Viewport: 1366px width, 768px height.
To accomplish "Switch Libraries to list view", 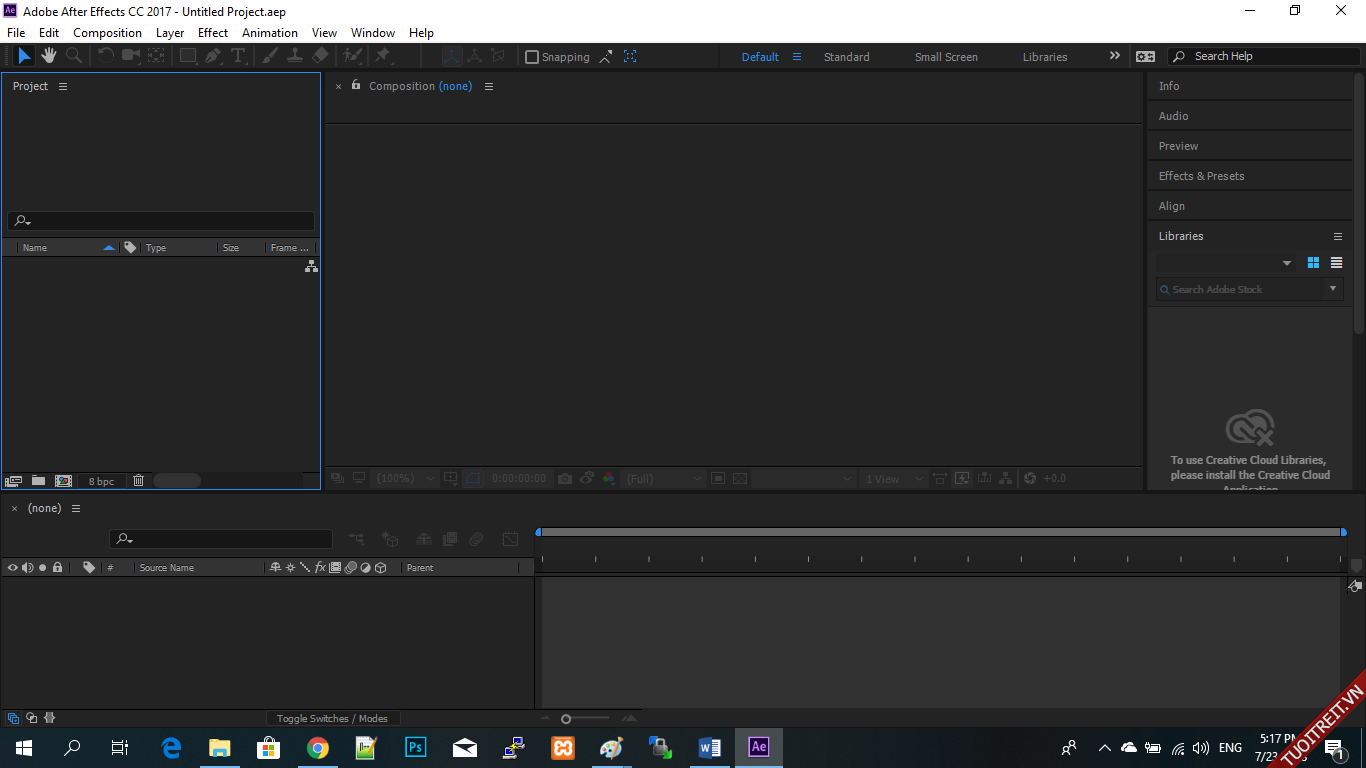I will (x=1336, y=263).
